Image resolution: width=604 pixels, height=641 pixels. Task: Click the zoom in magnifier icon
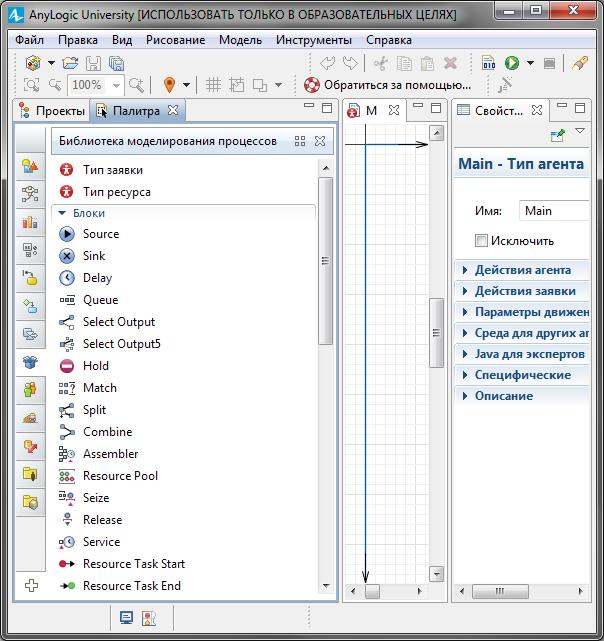(x=136, y=85)
